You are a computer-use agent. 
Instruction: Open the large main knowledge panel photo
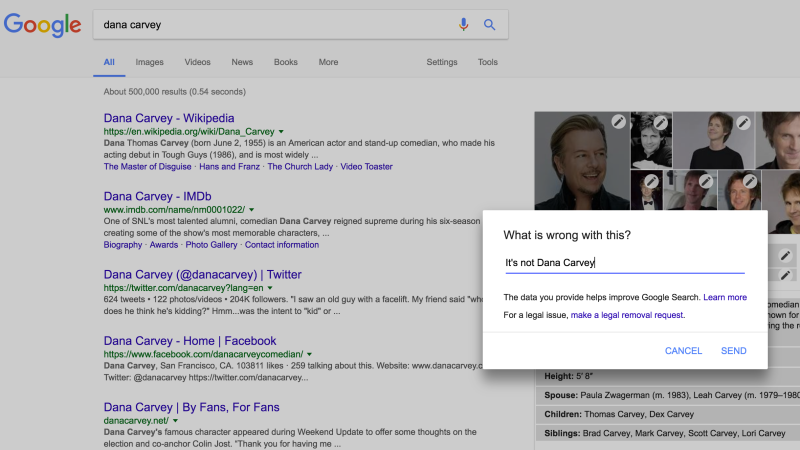[x=582, y=161]
